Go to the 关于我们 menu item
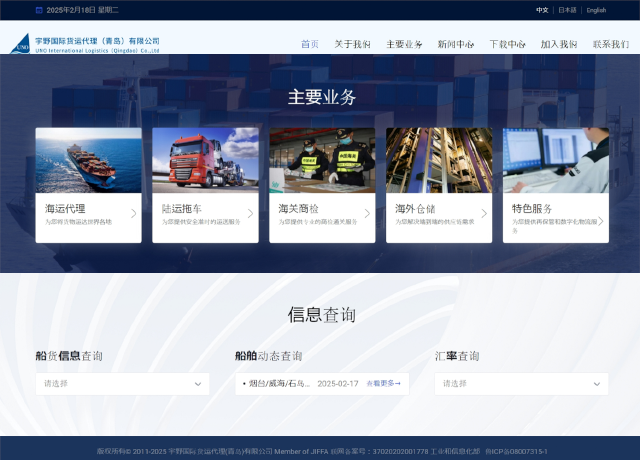 tap(352, 45)
